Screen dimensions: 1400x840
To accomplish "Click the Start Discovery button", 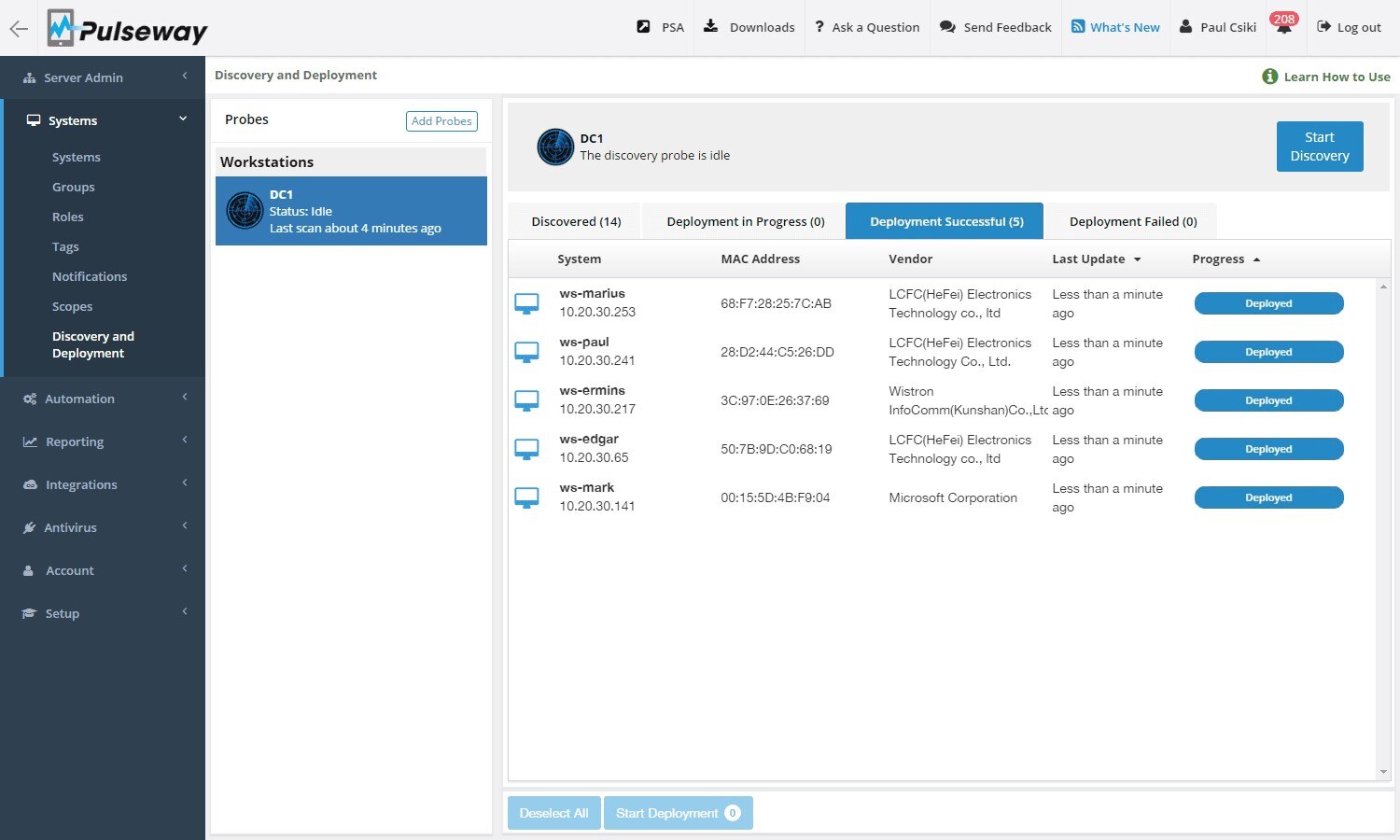I will [x=1320, y=147].
